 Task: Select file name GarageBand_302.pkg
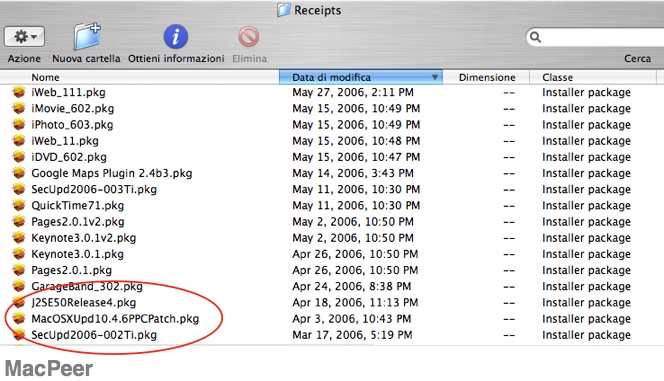click(x=87, y=286)
